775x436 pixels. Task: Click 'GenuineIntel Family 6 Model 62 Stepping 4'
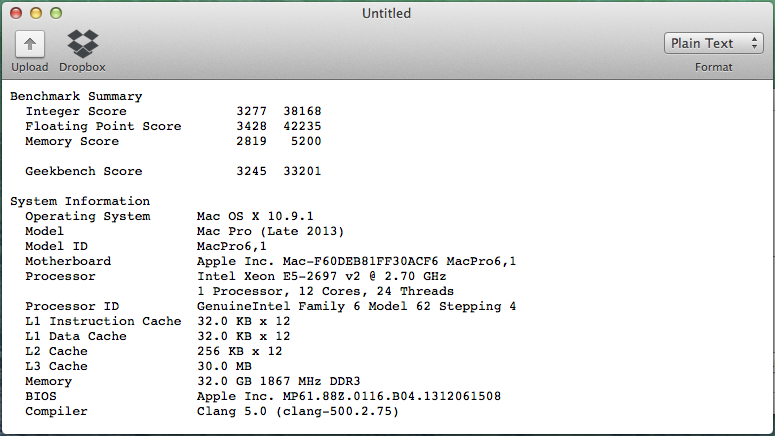[x=356, y=306]
